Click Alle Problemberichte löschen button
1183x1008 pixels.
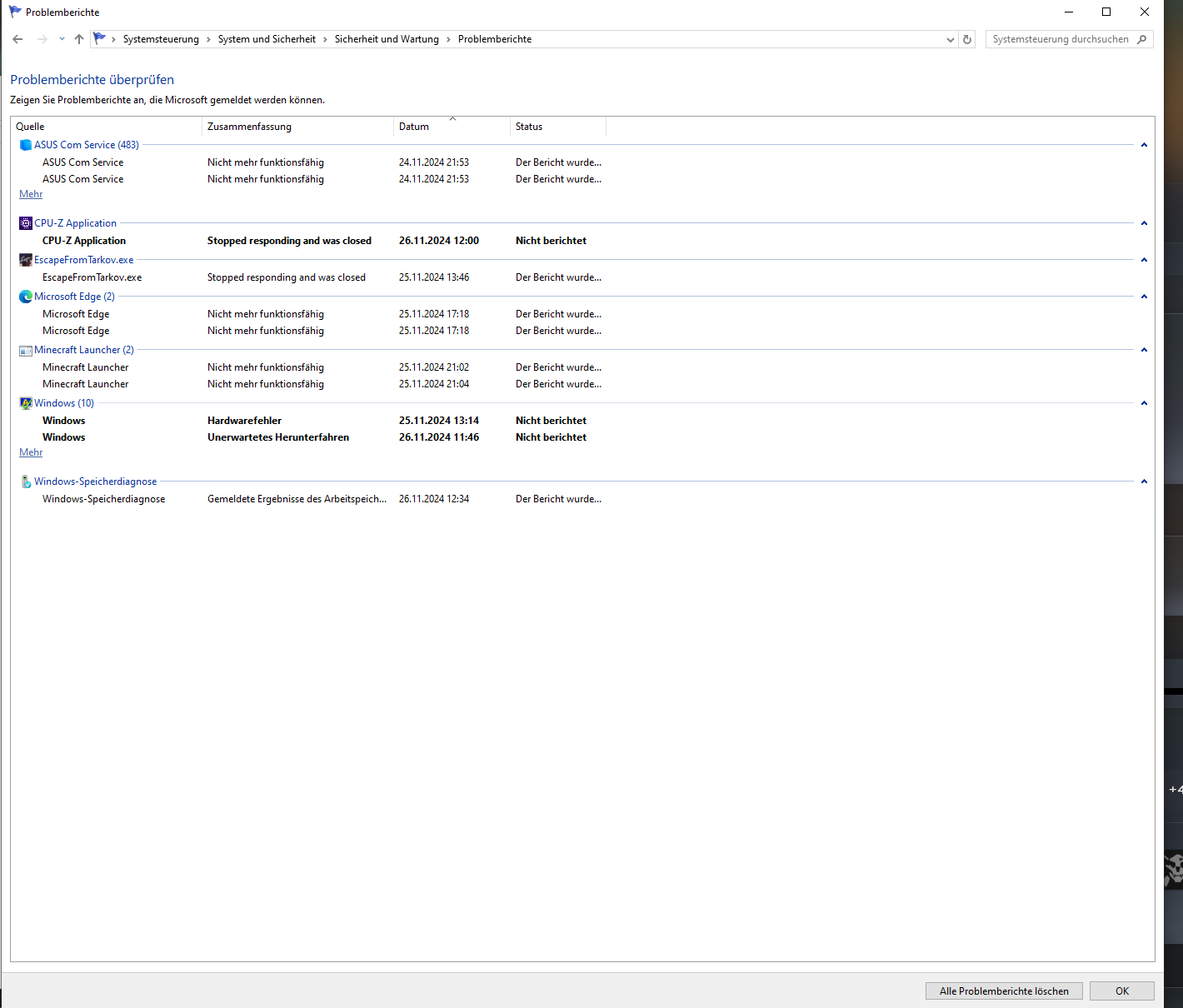1004,991
